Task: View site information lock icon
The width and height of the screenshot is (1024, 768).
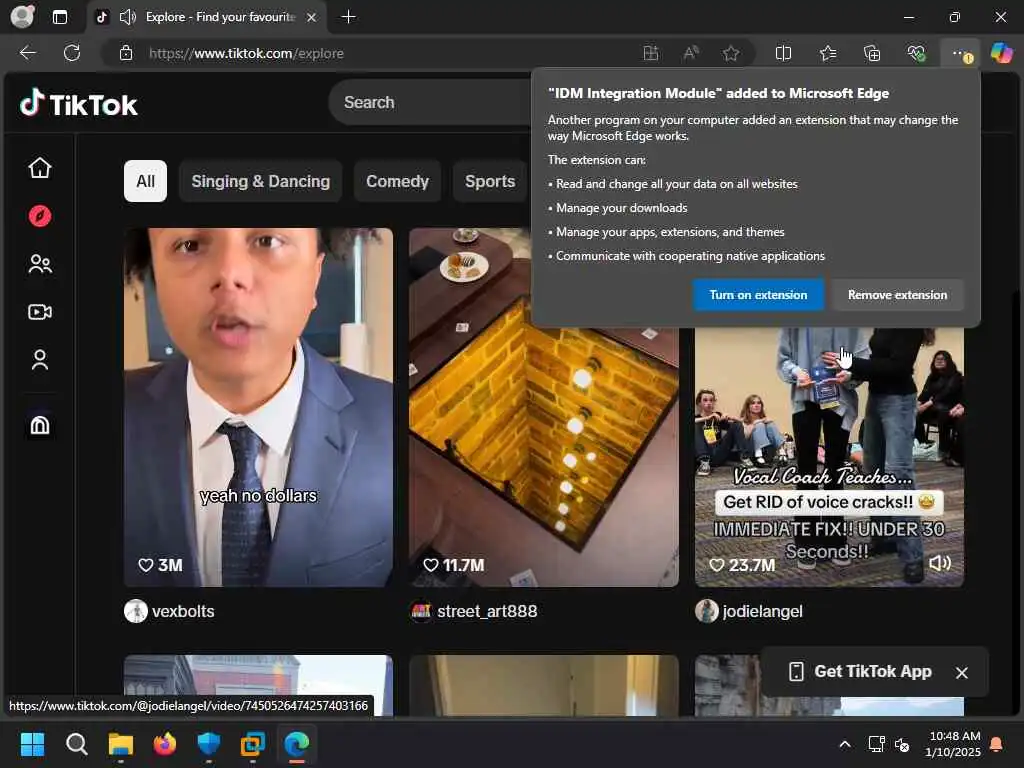Action: [x=126, y=53]
